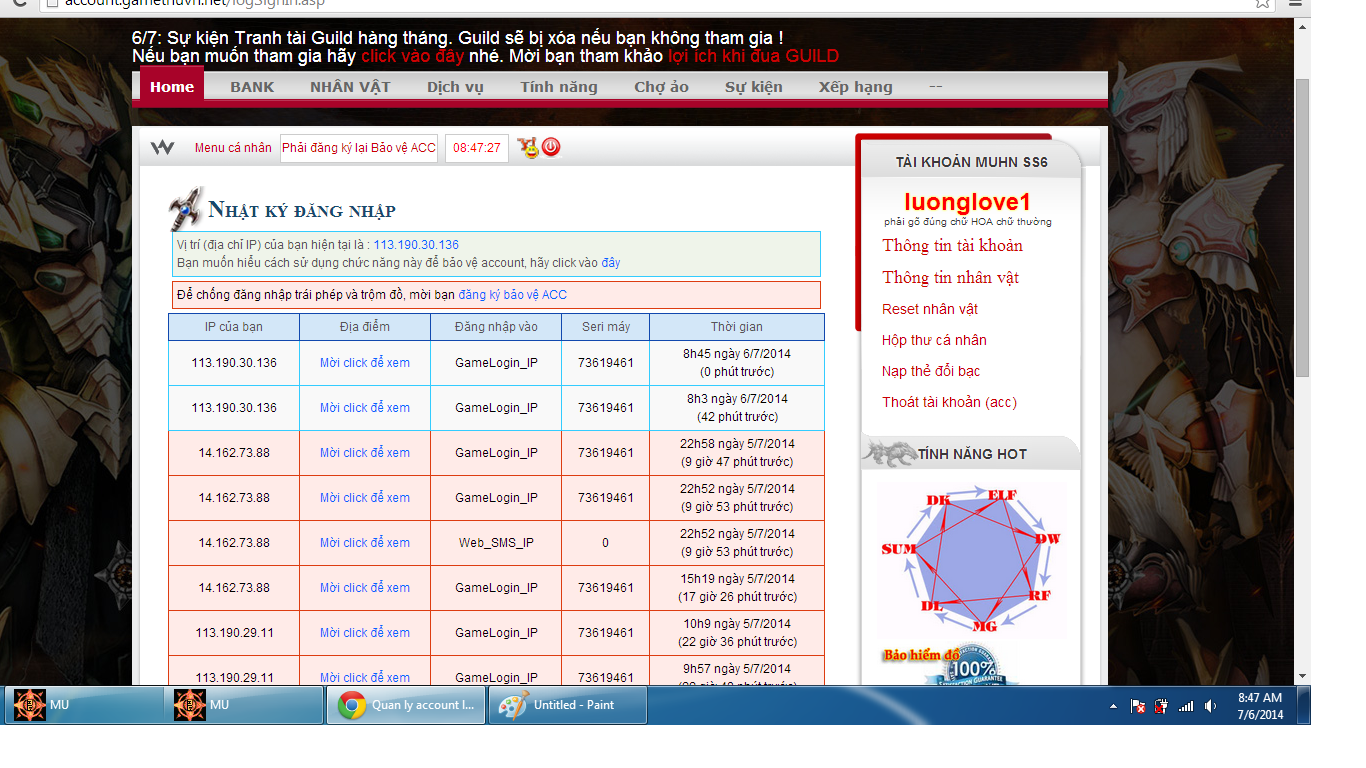
Task: Click the network signal tray icon
Action: point(1186,706)
